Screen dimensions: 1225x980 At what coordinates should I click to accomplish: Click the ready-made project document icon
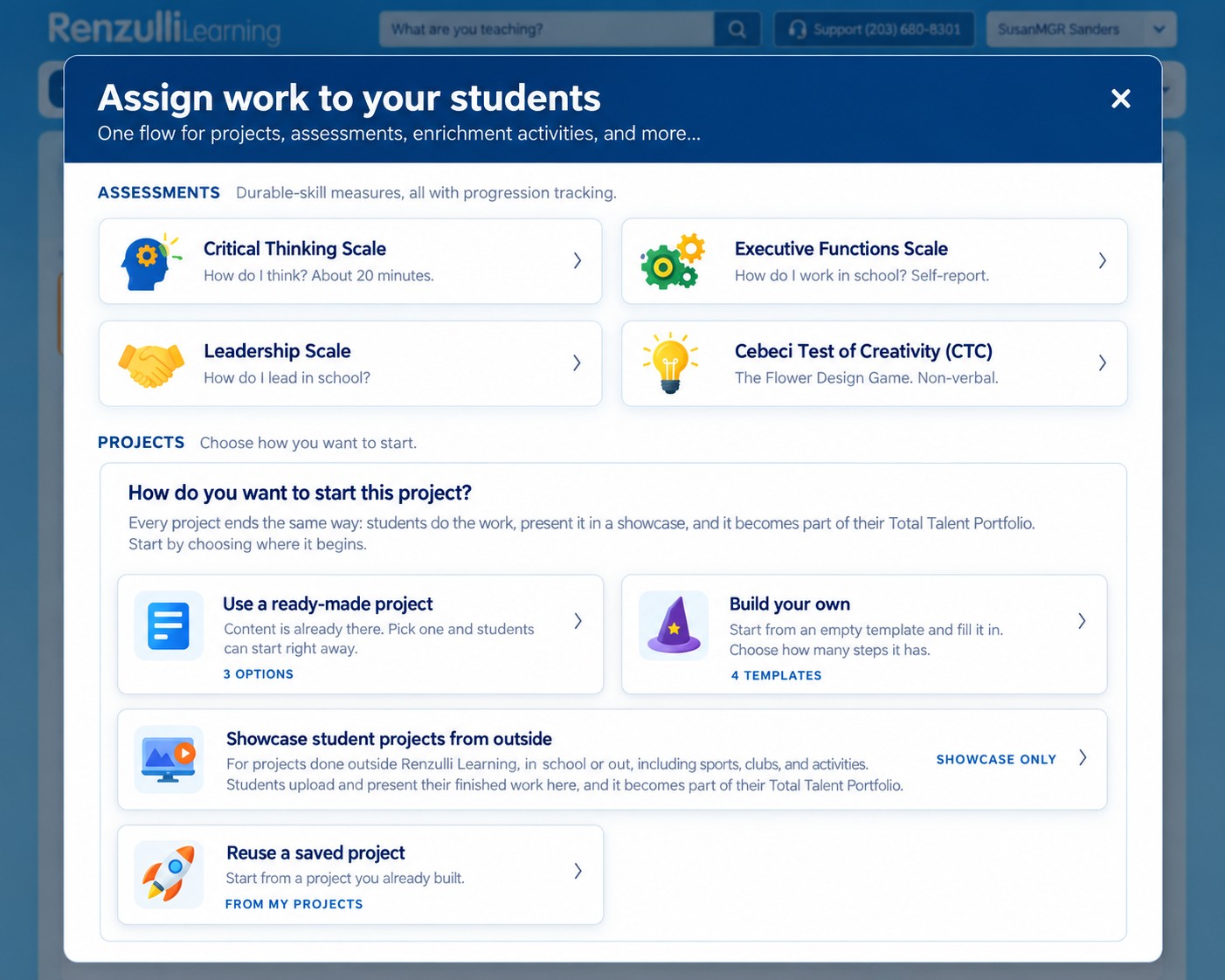pyautogui.click(x=169, y=626)
